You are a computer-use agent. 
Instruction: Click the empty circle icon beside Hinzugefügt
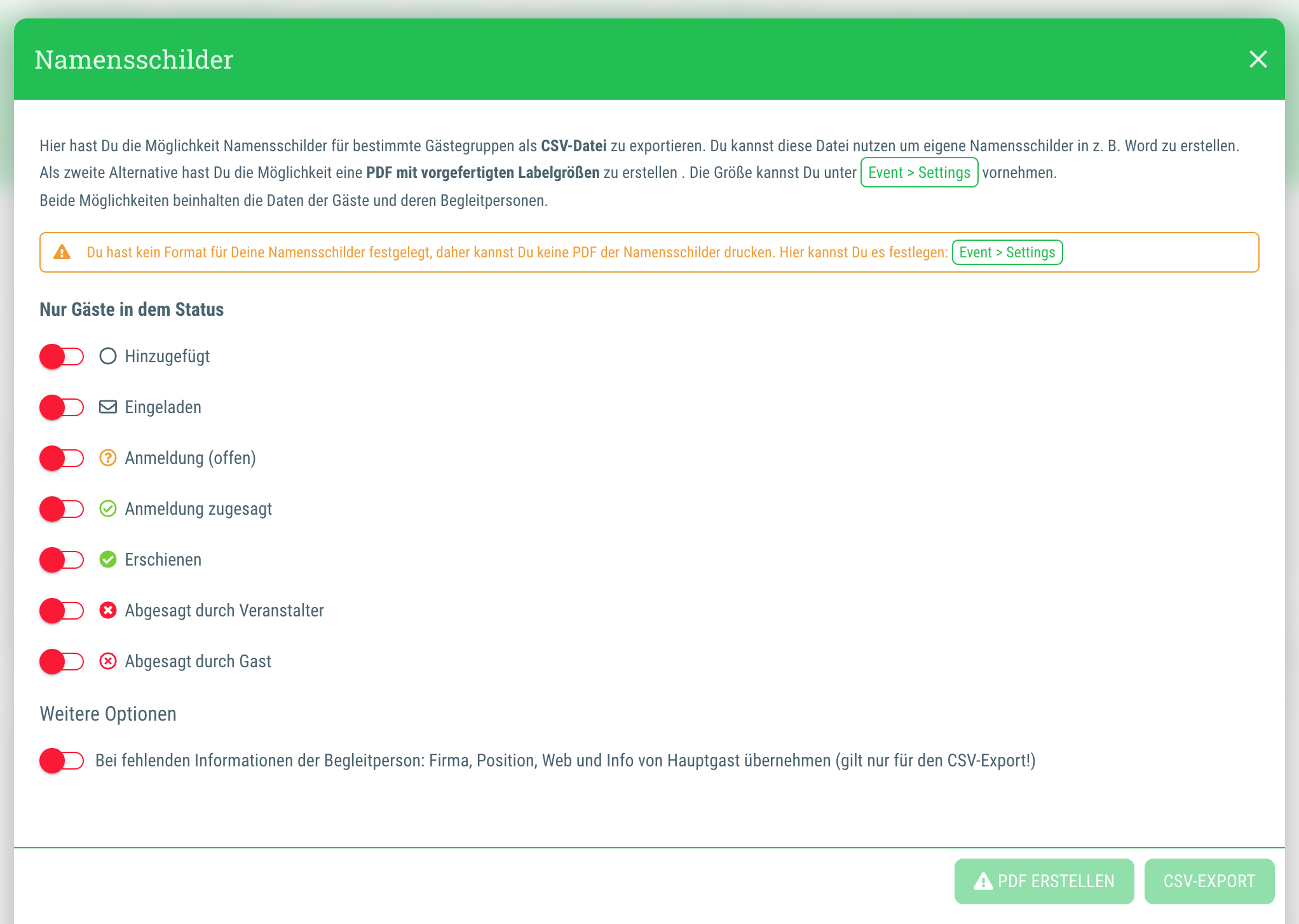tap(108, 356)
